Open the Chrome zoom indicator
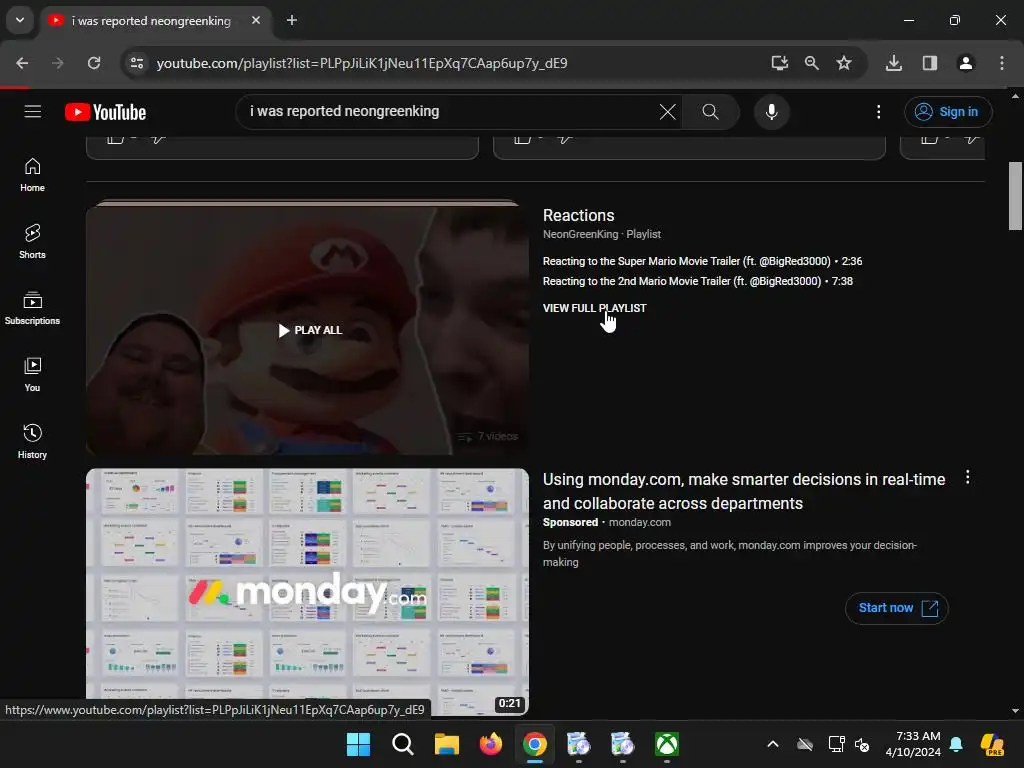 (812, 63)
